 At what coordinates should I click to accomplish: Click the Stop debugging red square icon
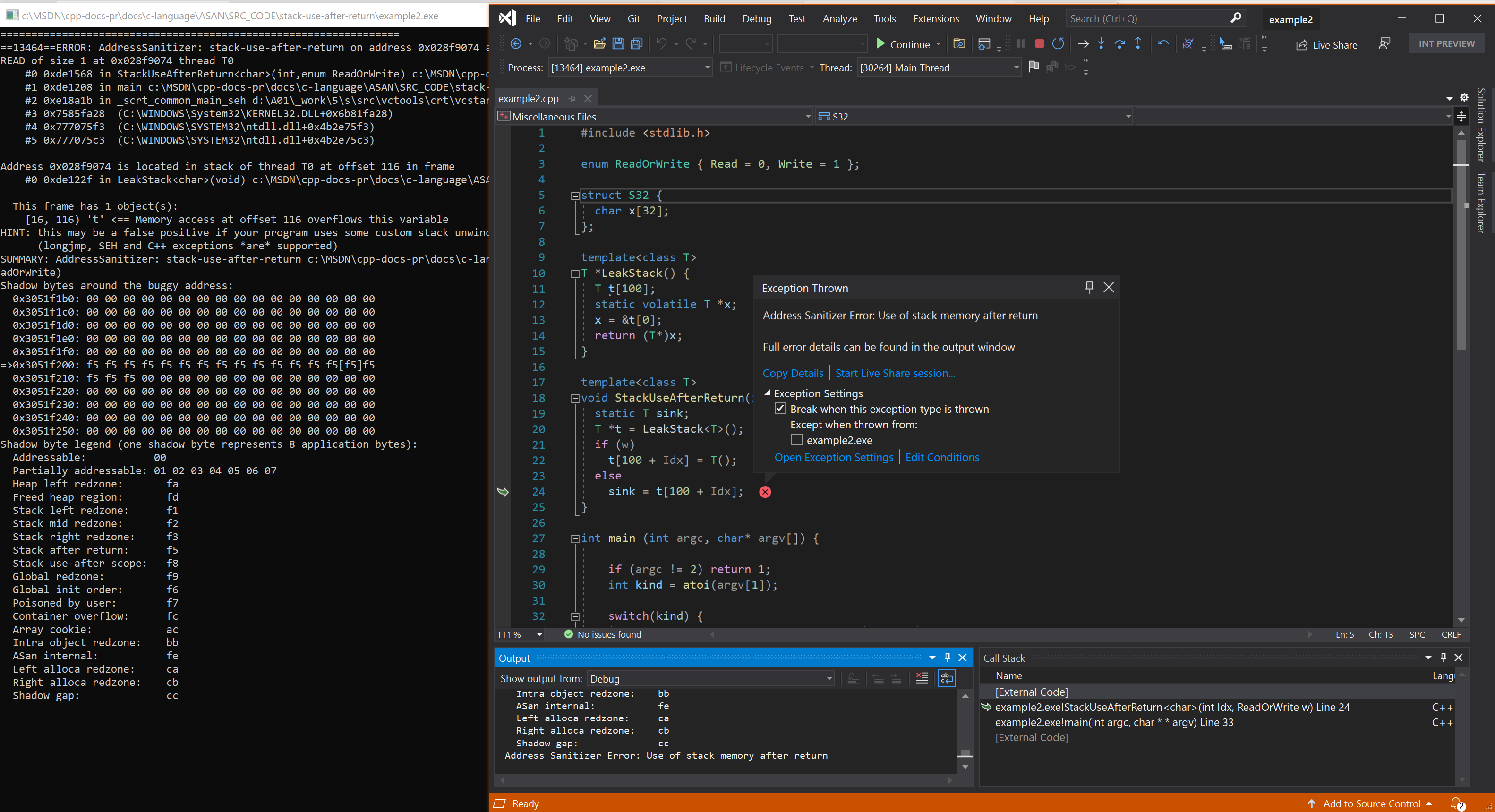coord(1039,43)
